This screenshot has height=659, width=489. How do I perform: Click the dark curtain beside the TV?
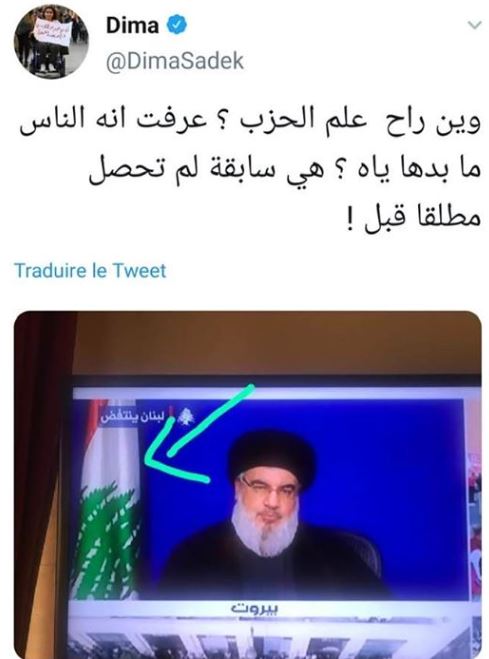click(x=40, y=483)
